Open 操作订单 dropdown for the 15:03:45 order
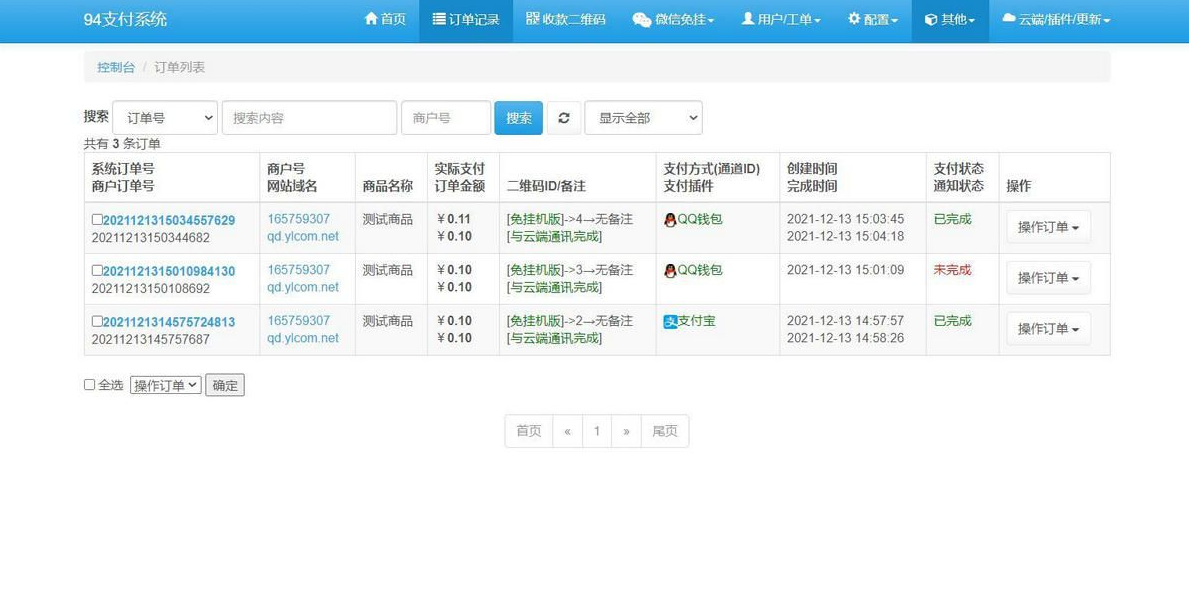This screenshot has height=613, width=1189. click(x=1049, y=227)
